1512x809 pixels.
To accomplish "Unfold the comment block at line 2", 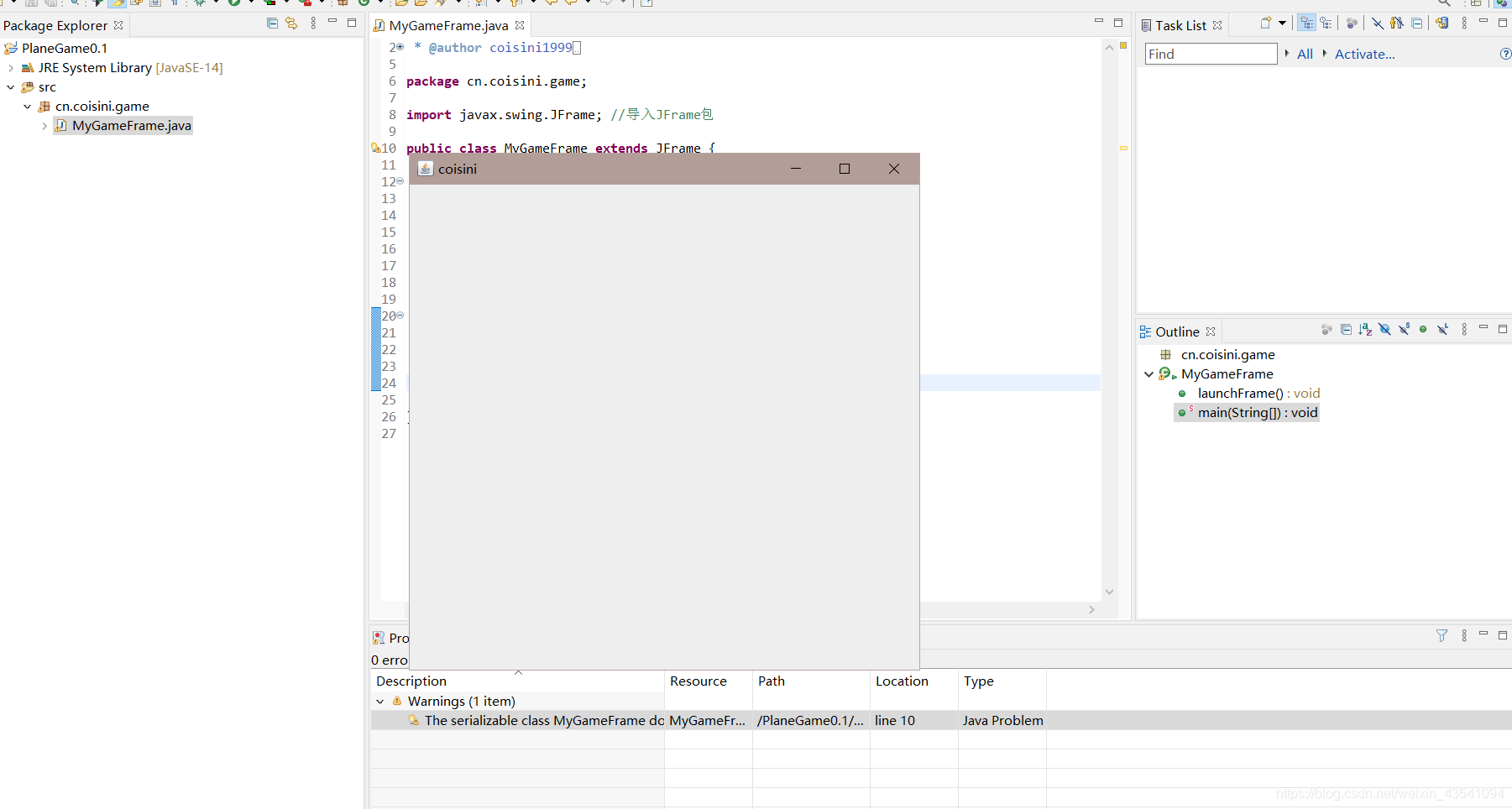I will coord(400,47).
